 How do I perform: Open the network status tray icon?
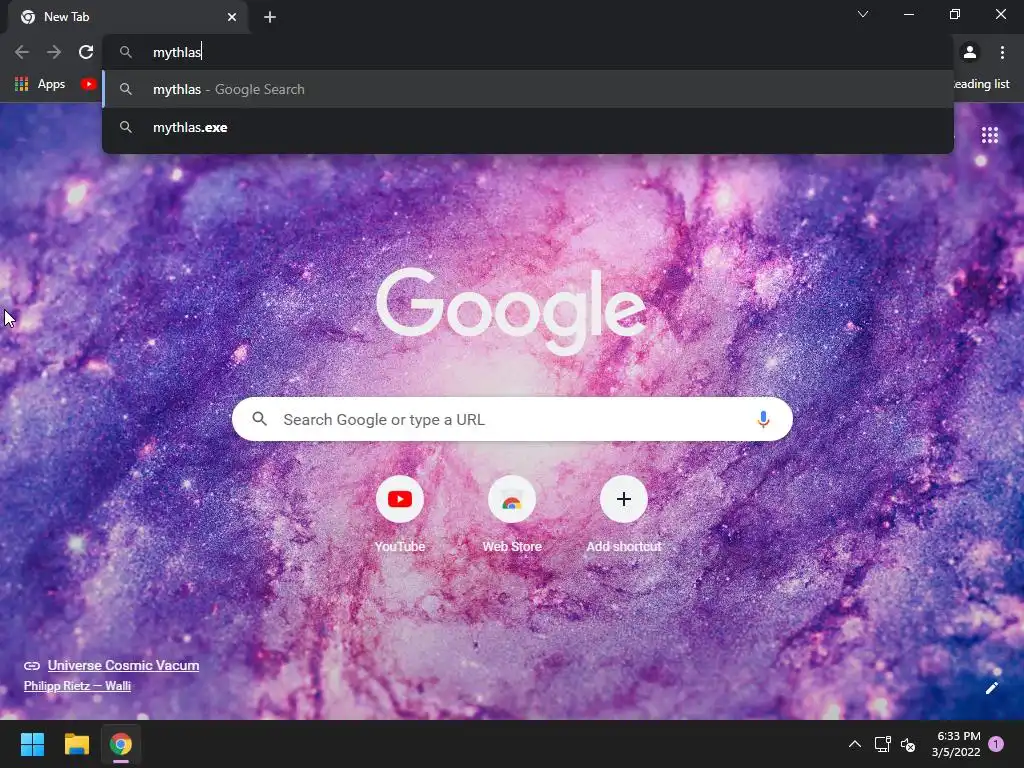(x=883, y=744)
